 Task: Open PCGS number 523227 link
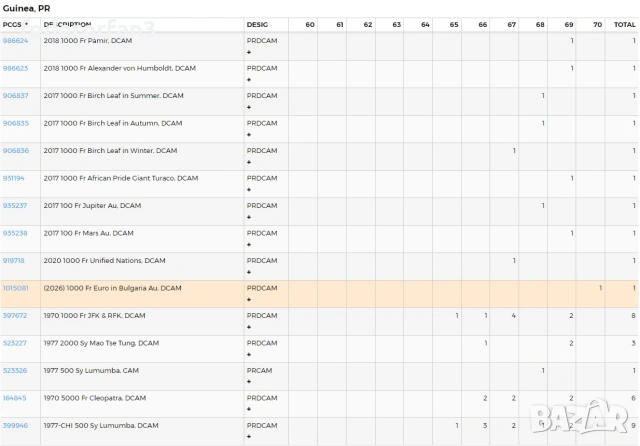[x=14, y=343]
